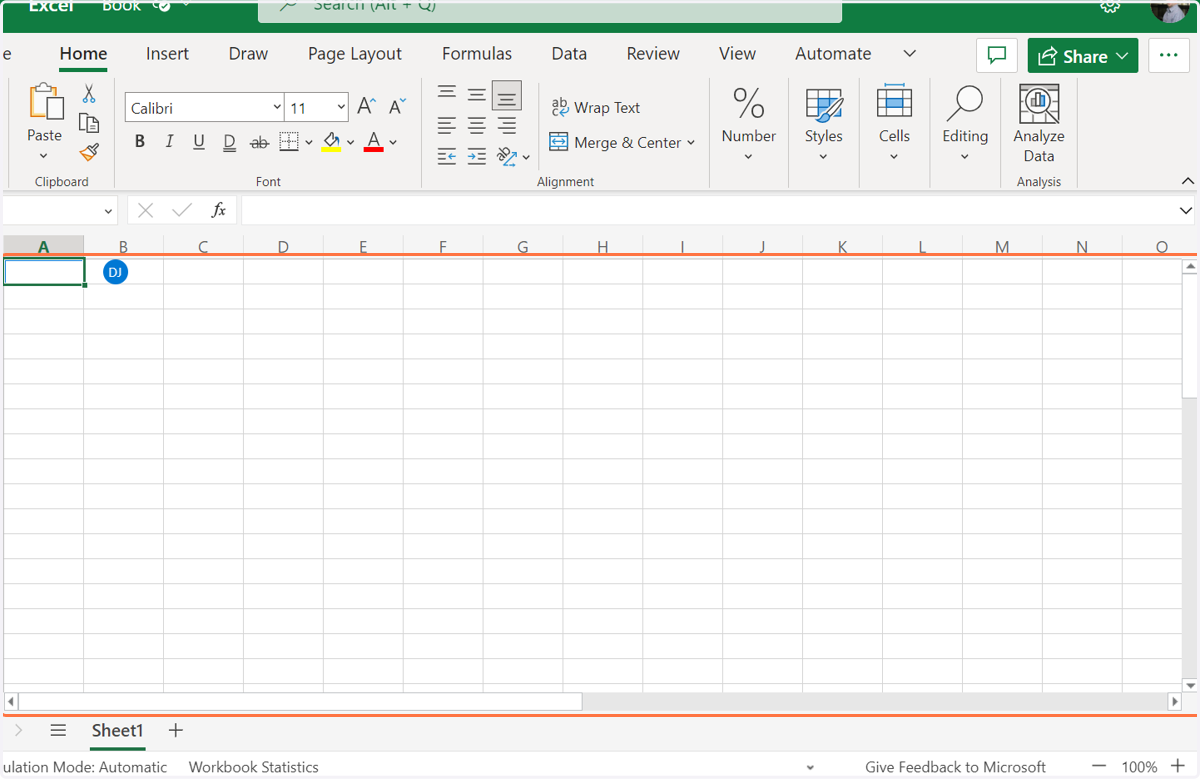Open the Automate tab

[833, 54]
